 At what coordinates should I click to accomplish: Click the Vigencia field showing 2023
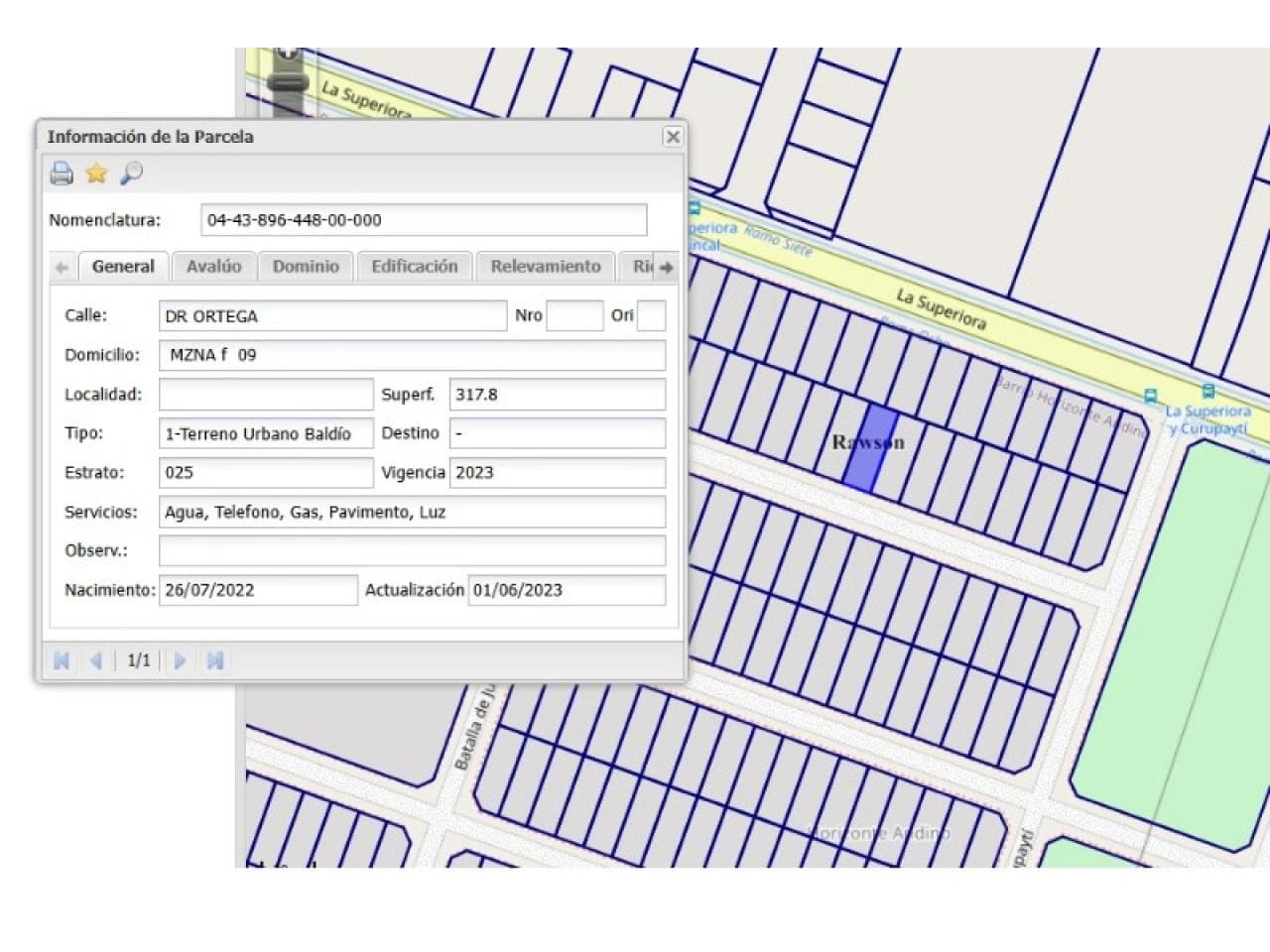[x=558, y=473]
